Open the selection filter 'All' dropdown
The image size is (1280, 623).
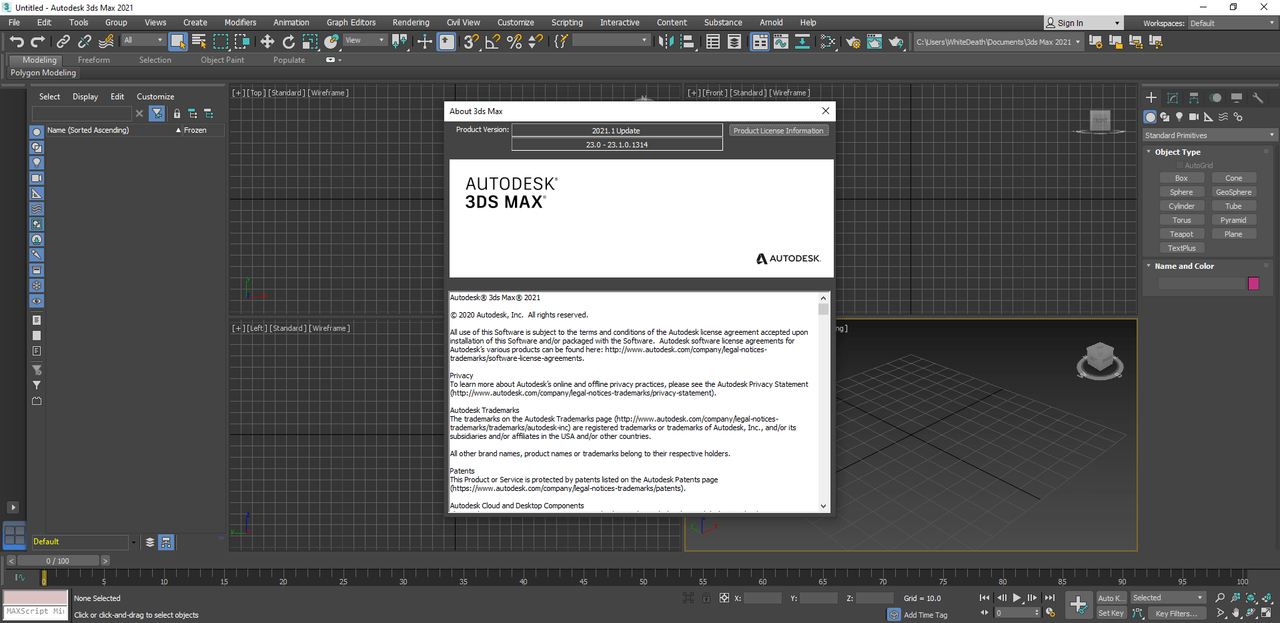coord(144,40)
